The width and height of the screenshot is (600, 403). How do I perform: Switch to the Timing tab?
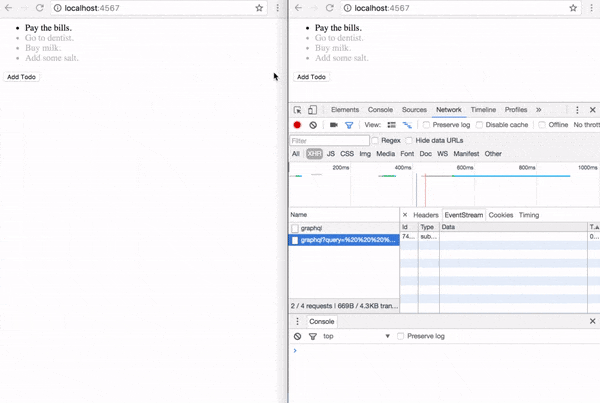coord(529,215)
